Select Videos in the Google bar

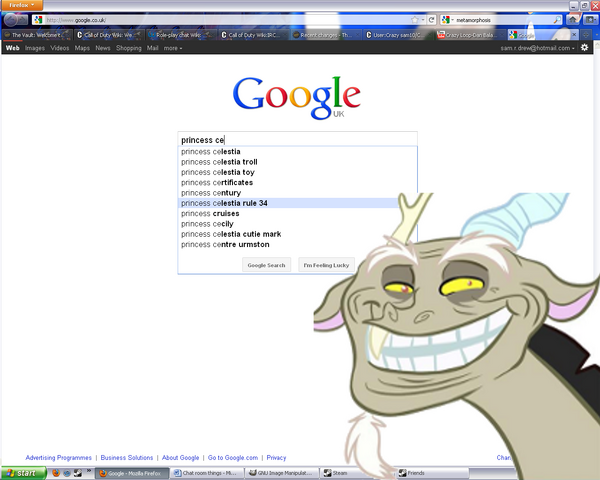click(x=60, y=48)
